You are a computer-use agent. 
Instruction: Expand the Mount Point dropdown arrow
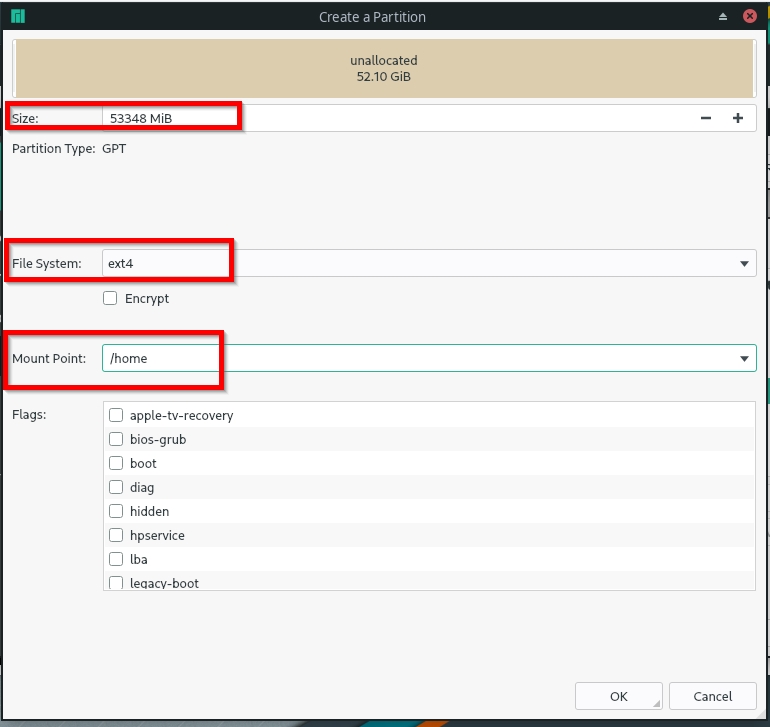(744, 359)
